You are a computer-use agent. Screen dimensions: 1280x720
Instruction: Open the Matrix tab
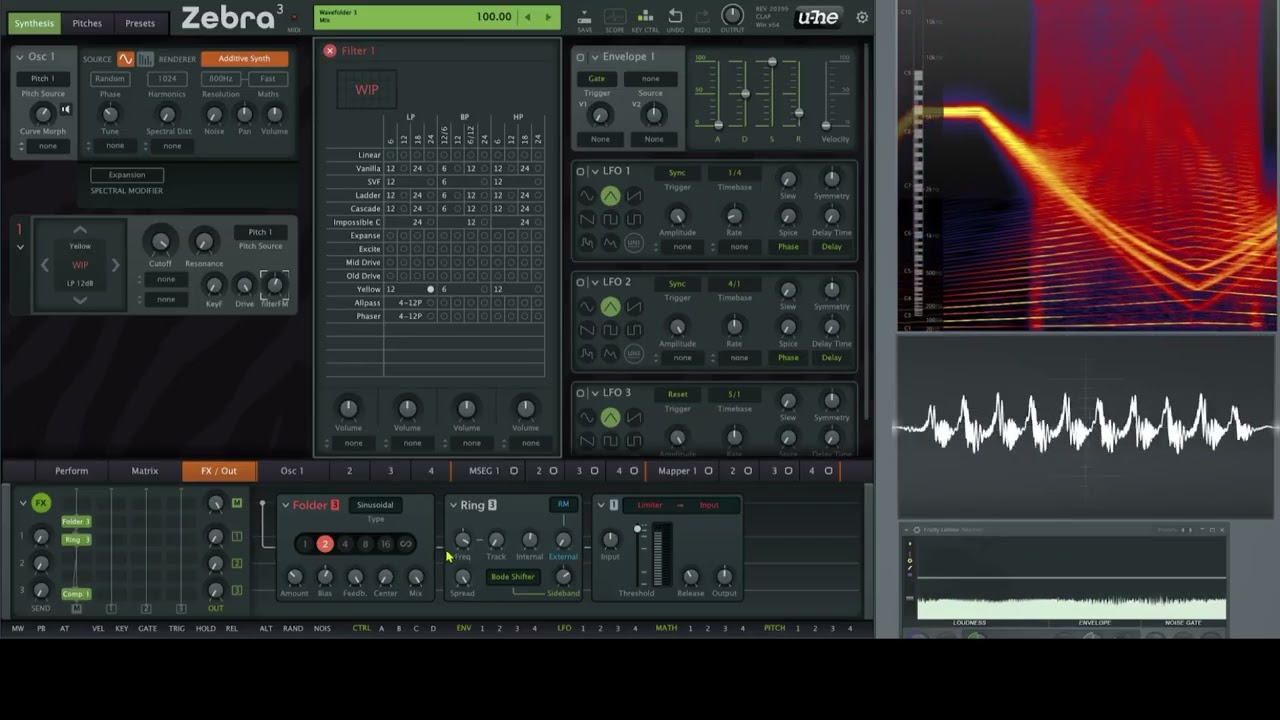coord(145,471)
